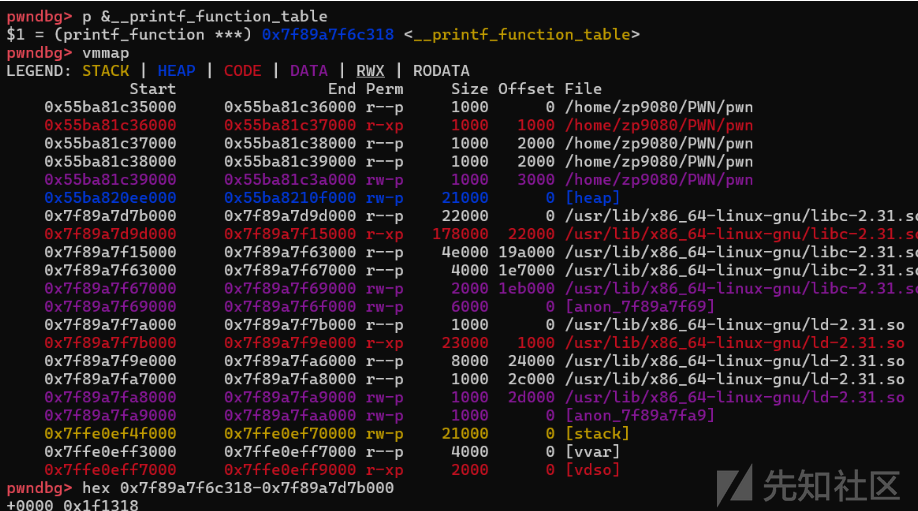Click the [stack] file entry
This screenshot has height=511, width=918.
[597, 434]
